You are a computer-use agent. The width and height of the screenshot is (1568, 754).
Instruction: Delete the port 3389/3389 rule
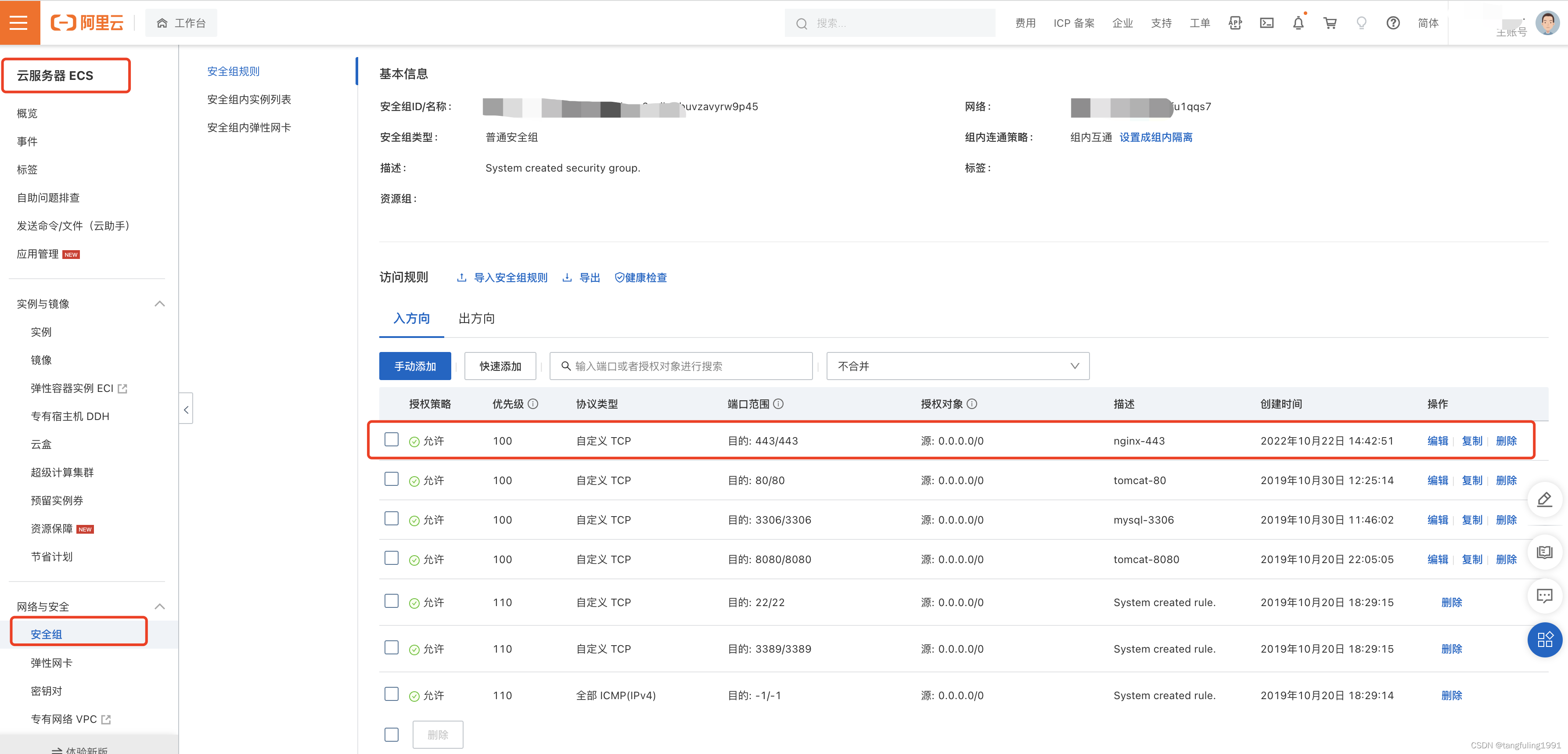click(1451, 650)
